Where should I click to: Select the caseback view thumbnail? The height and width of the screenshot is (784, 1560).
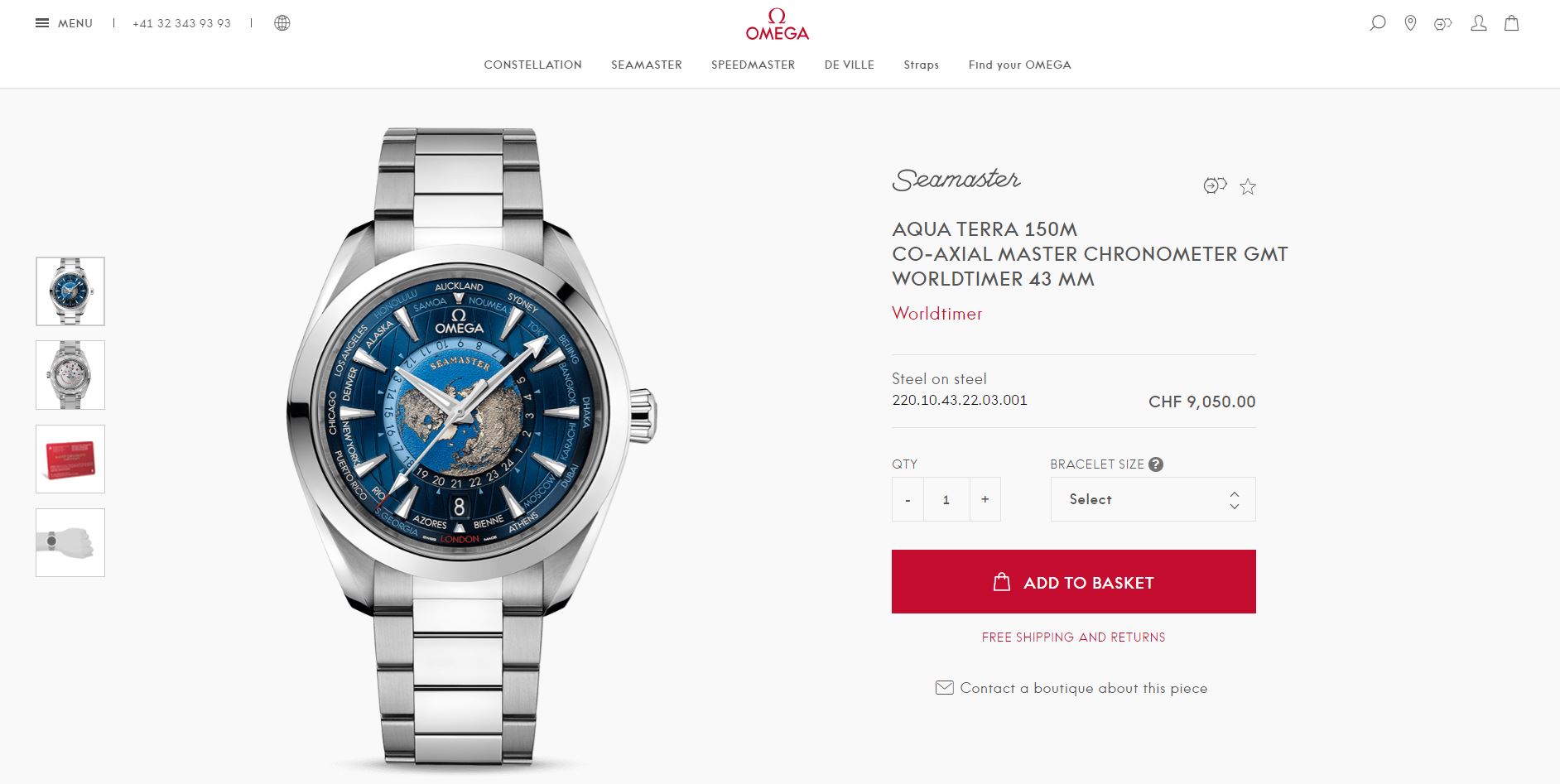click(70, 375)
